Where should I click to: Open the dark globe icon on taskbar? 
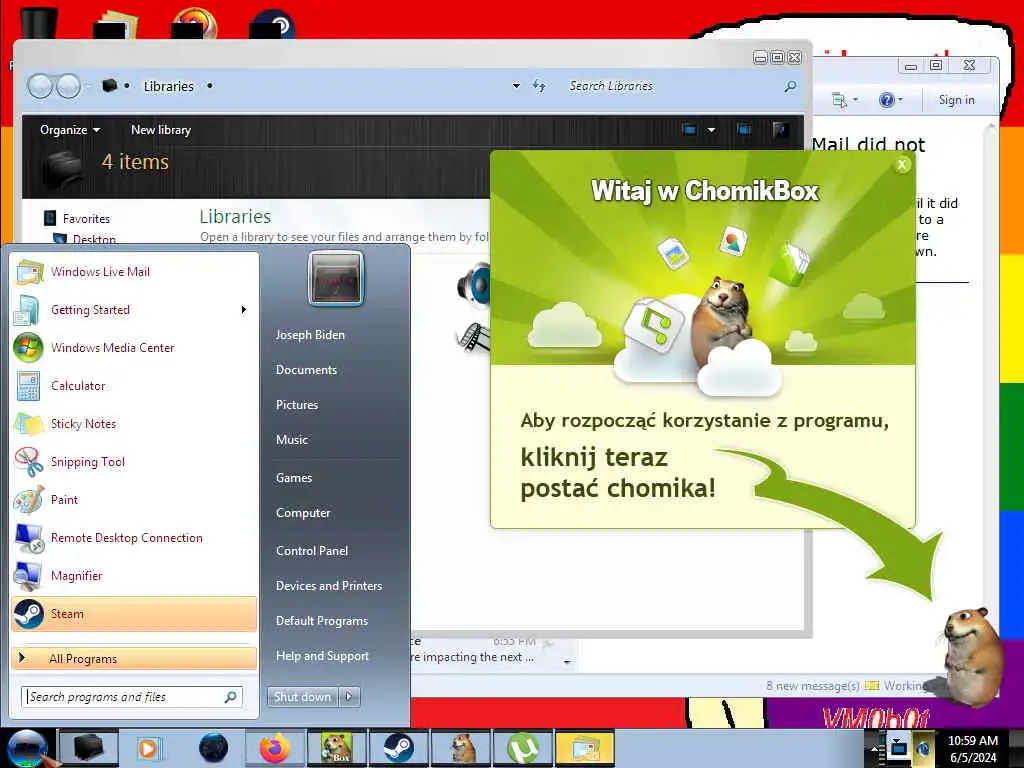(x=214, y=748)
